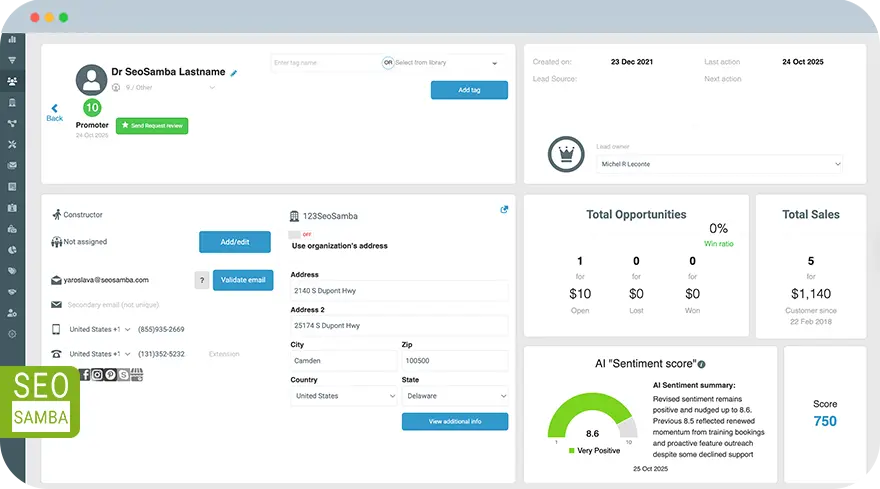The height and width of the screenshot is (489, 880).
Task: Open the Pinterest social icon
Action: point(110,374)
